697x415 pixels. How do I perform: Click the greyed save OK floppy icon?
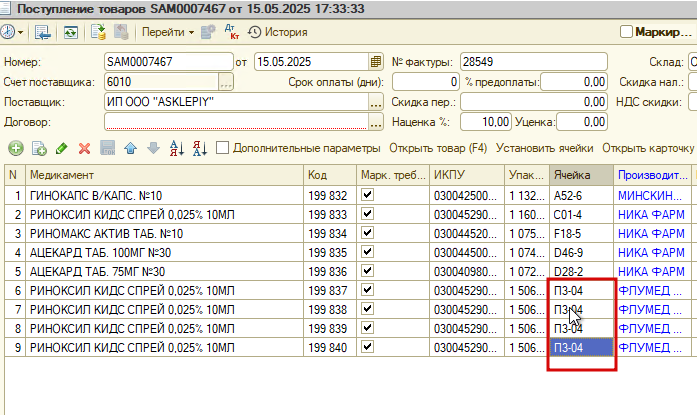click(x=108, y=148)
